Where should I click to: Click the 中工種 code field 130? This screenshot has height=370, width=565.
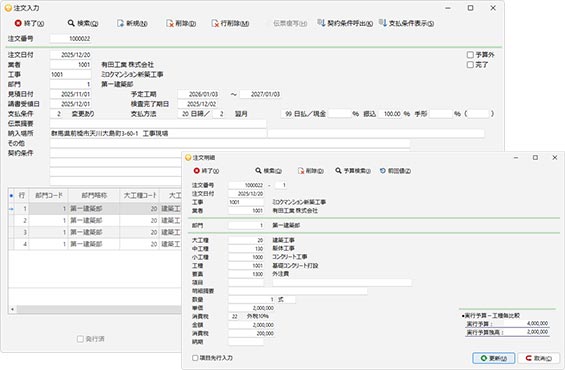click(246, 249)
